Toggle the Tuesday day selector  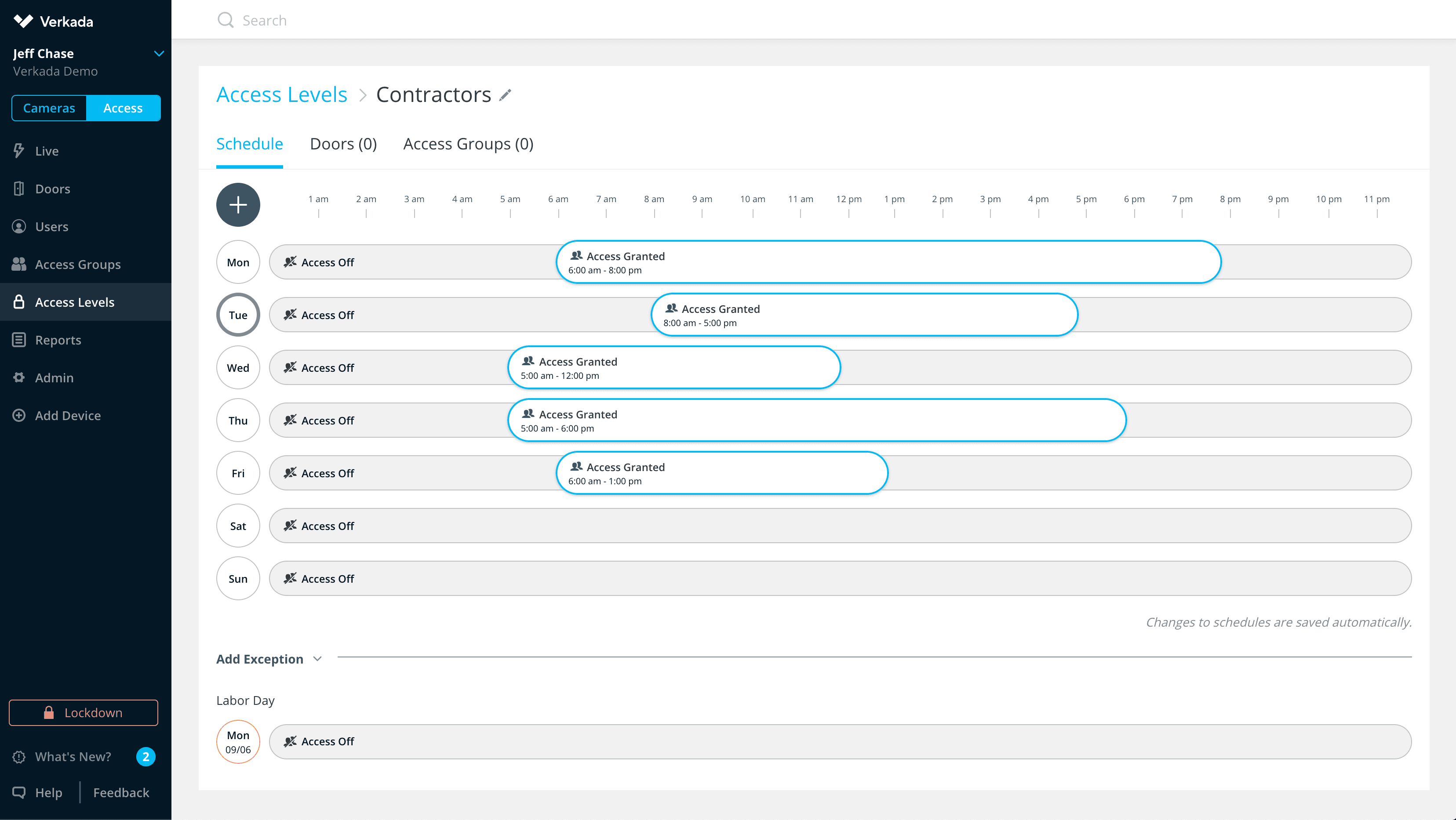coord(238,314)
